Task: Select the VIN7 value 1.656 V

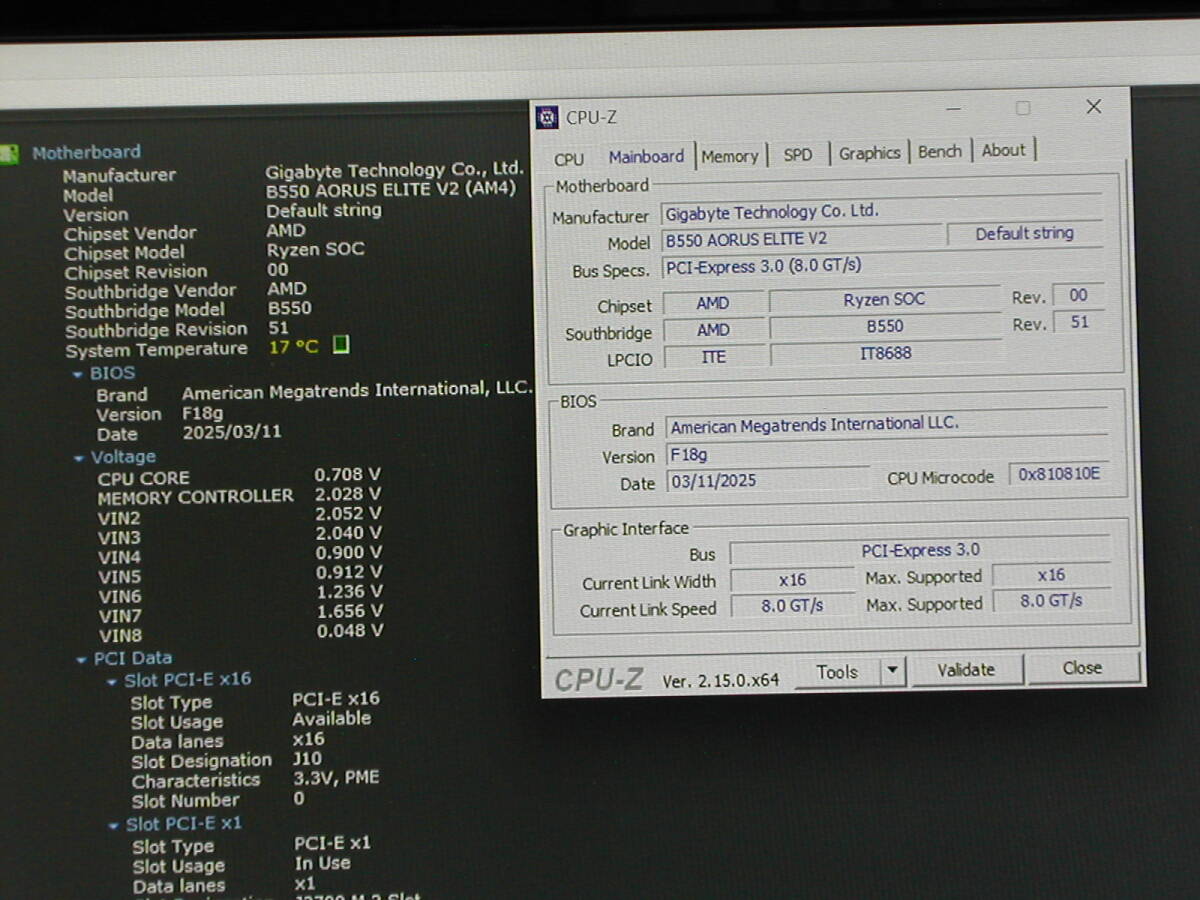Action: pyautogui.click(x=350, y=611)
